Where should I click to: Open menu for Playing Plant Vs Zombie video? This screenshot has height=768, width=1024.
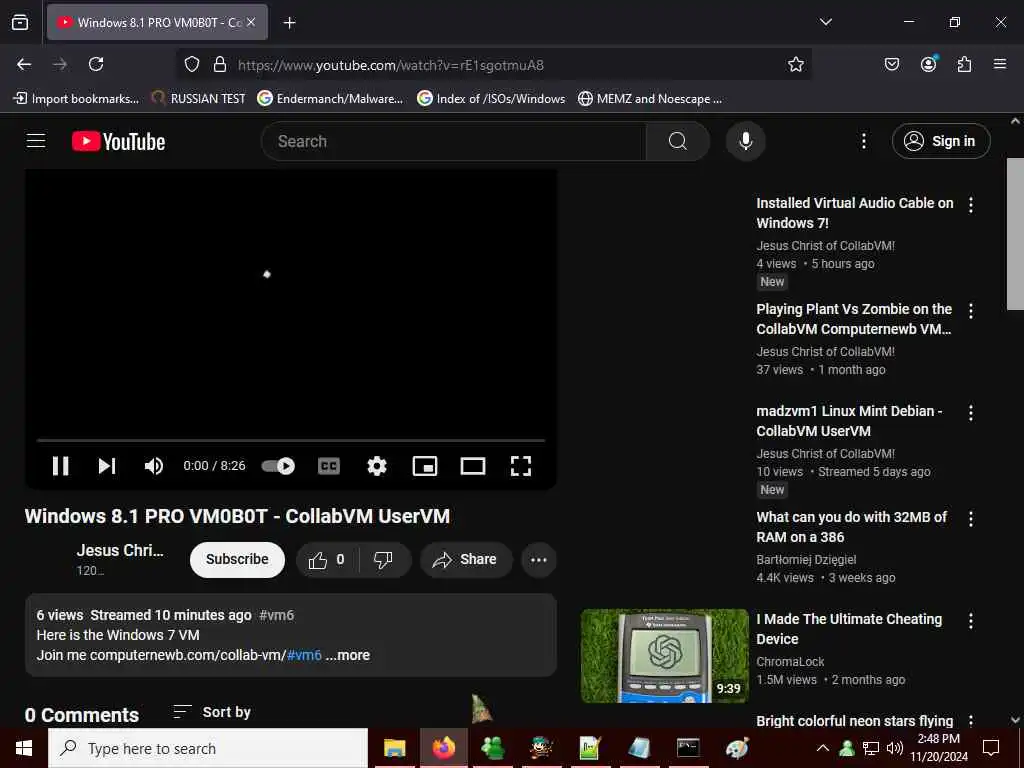[970, 311]
